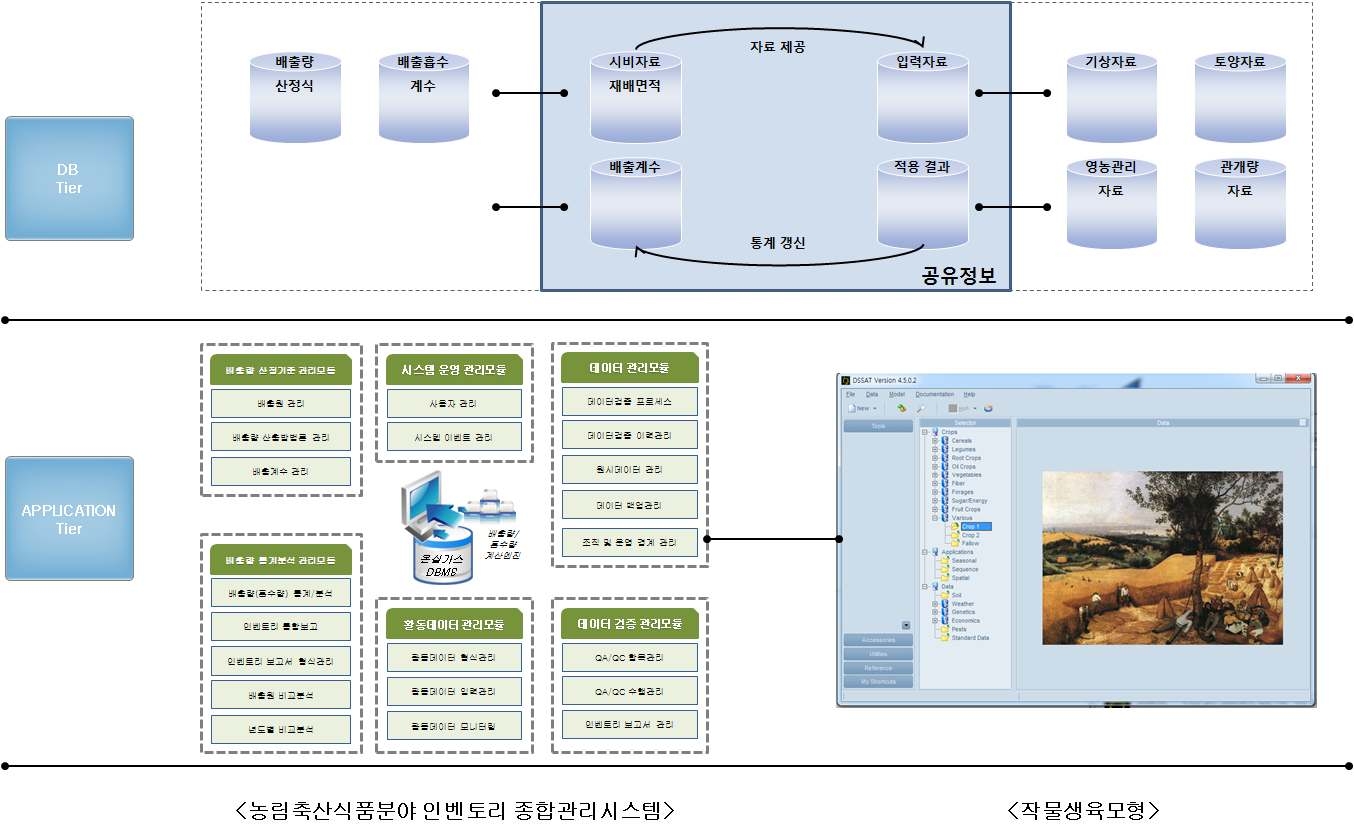Image resolution: width=1354 pixels, height=827 pixels.
Task: Select the highlighted Crop 1 item
Action: [x=976, y=526]
